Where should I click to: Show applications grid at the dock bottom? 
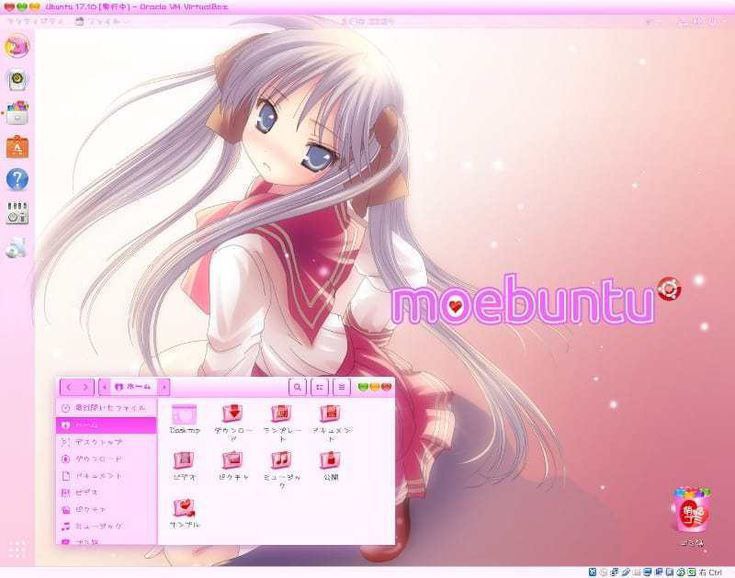[x=17, y=549]
